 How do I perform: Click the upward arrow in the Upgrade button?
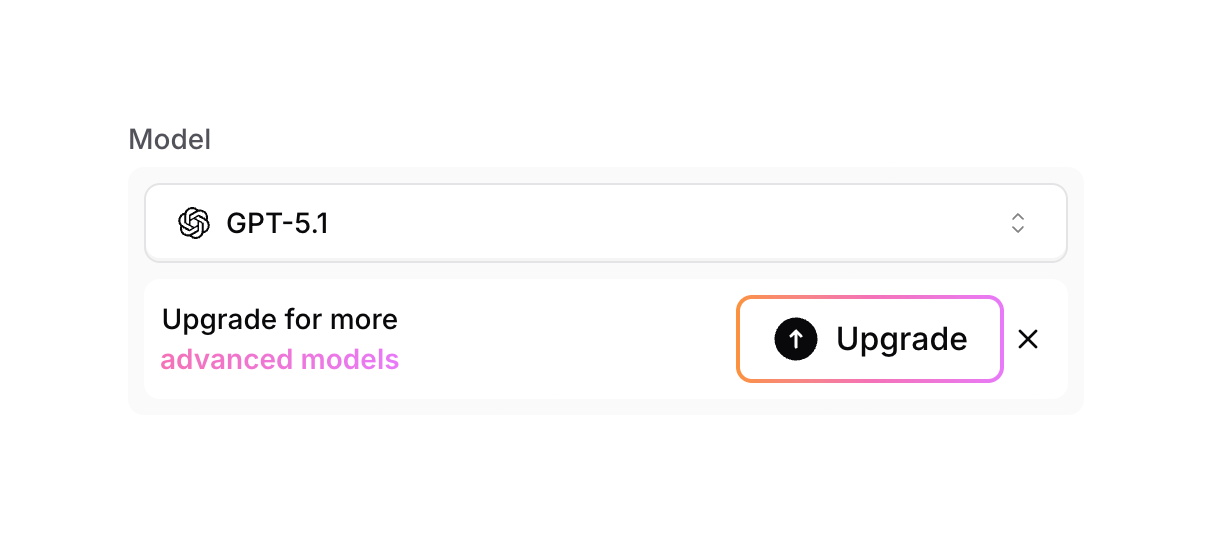coord(795,340)
